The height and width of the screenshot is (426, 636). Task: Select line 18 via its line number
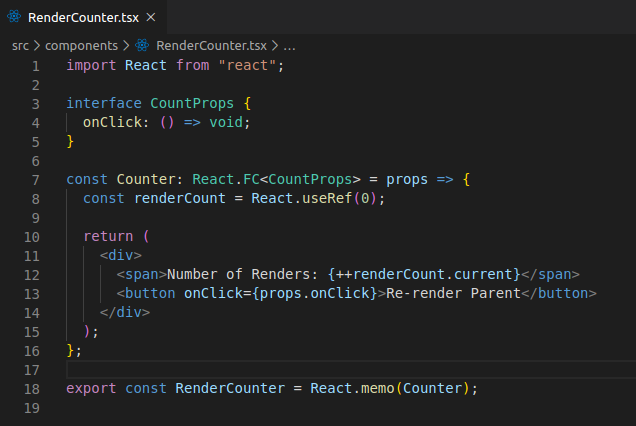click(33, 388)
